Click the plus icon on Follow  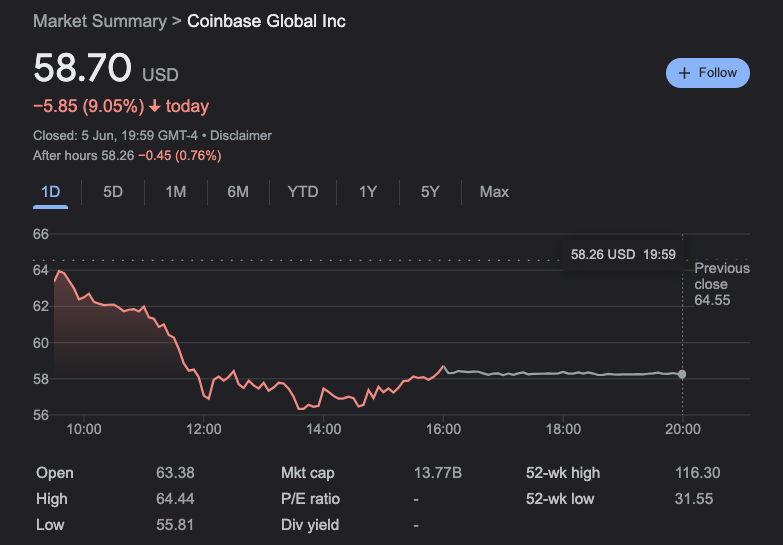[x=684, y=73]
